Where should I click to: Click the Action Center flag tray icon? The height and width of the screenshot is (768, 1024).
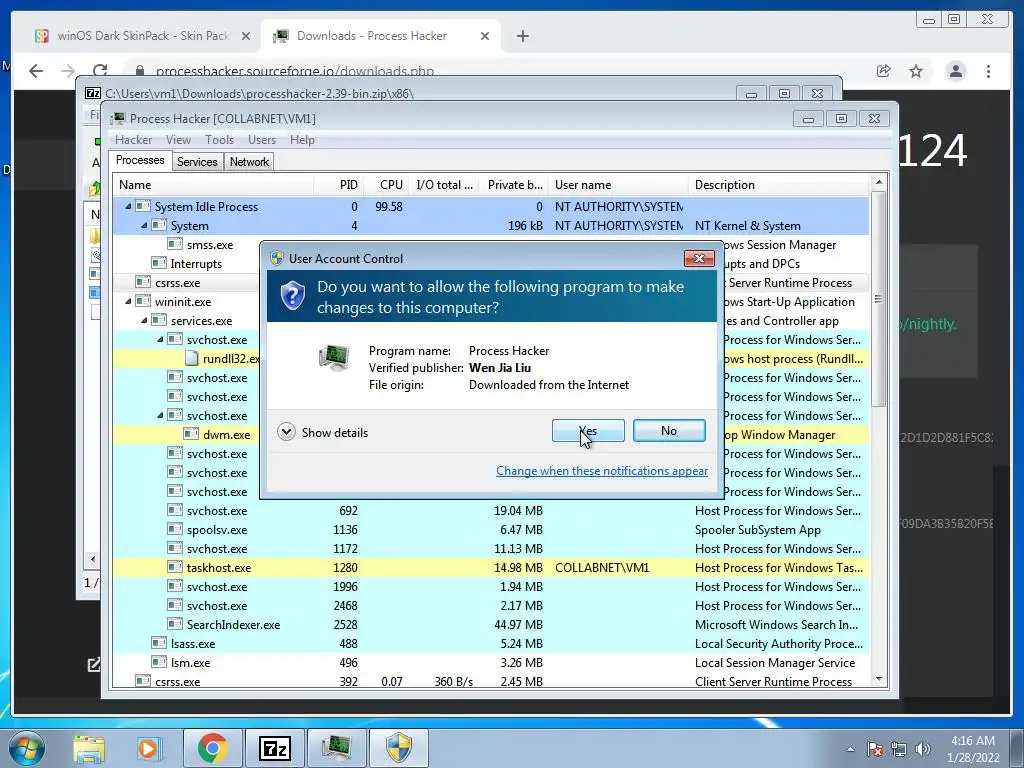click(x=875, y=749)
